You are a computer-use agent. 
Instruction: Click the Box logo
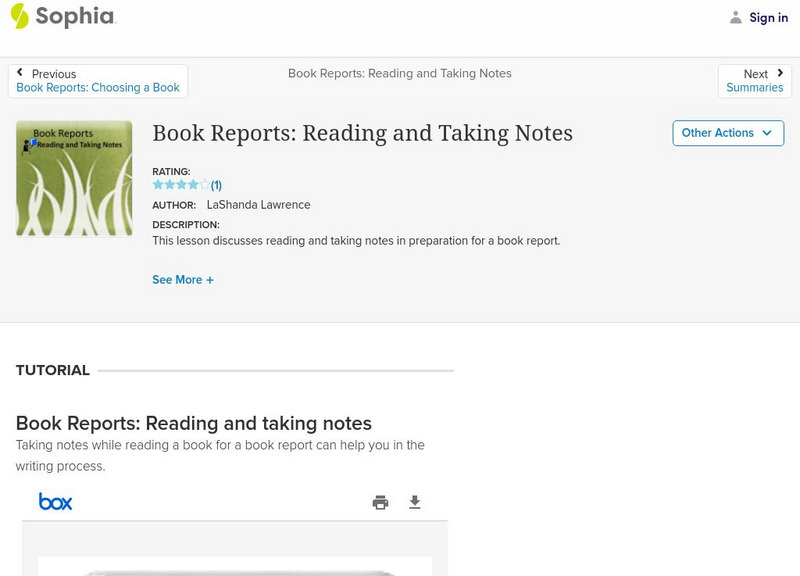[x=55, y=502]
